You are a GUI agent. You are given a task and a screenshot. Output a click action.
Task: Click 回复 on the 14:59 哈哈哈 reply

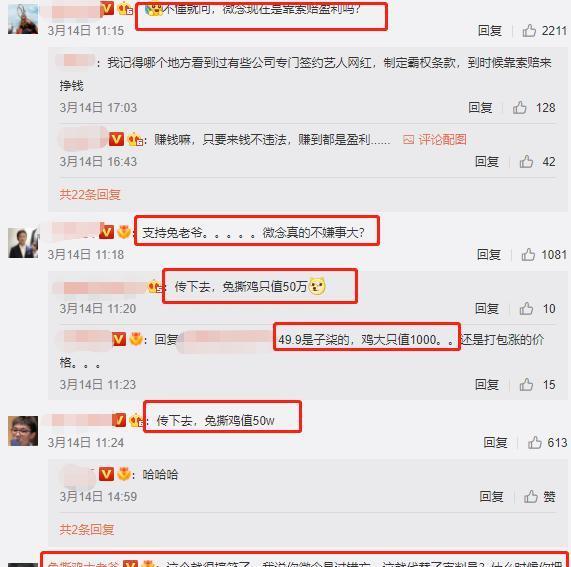pos(491,496)
